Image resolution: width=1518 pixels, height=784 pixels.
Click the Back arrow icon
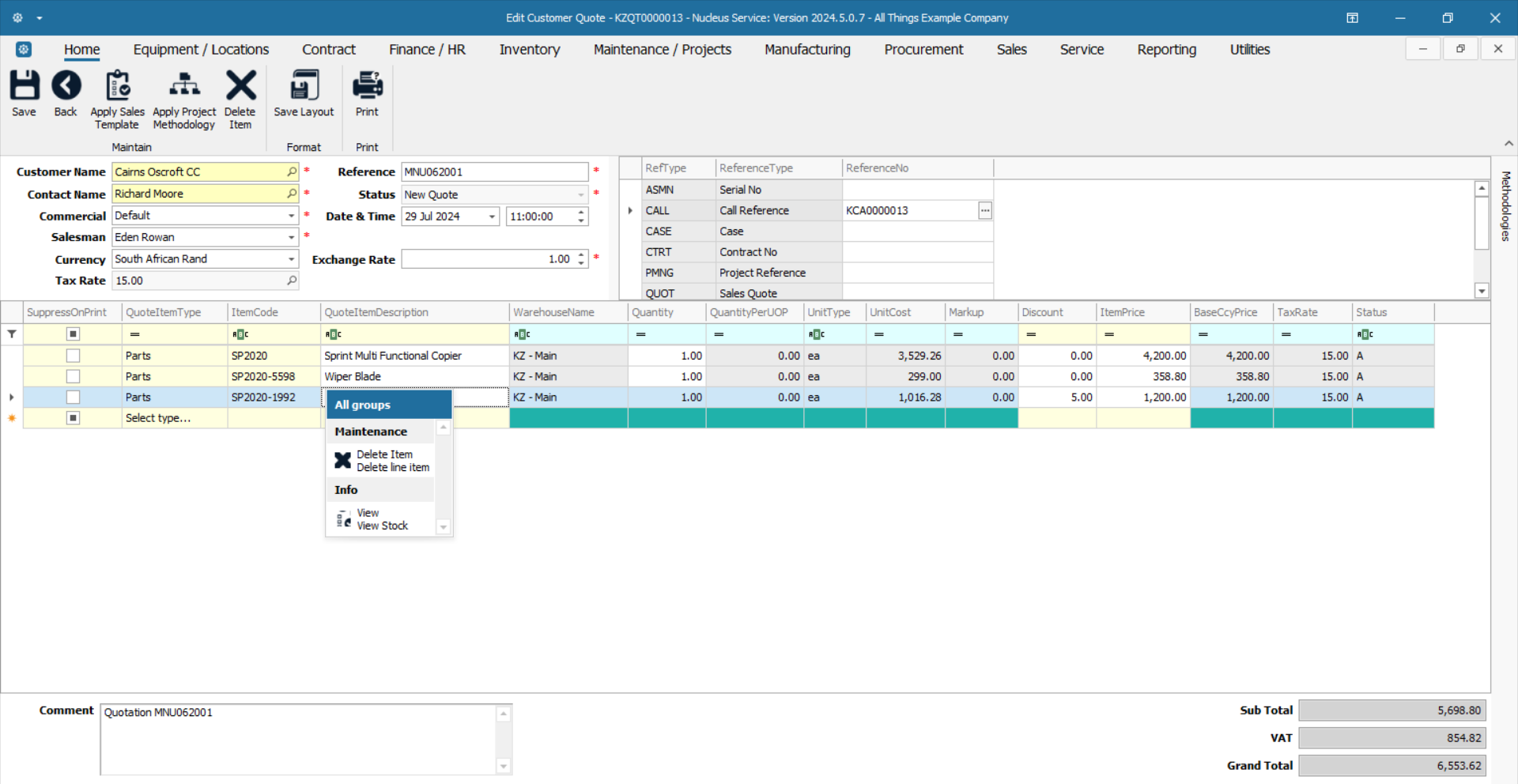[66, 86]
